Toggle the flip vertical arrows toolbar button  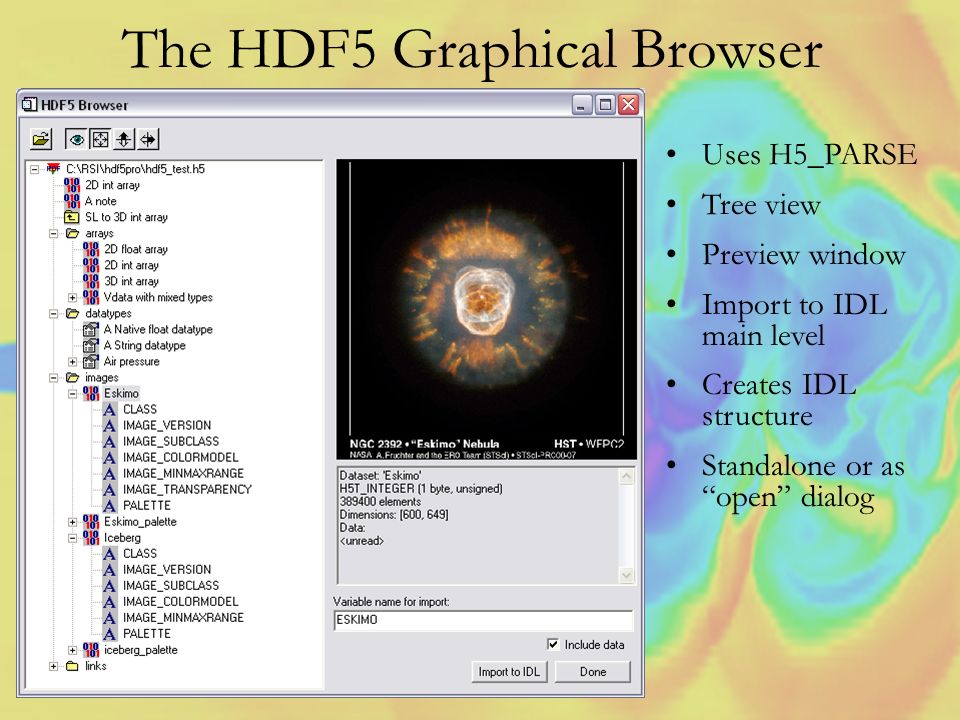point(124,140)
